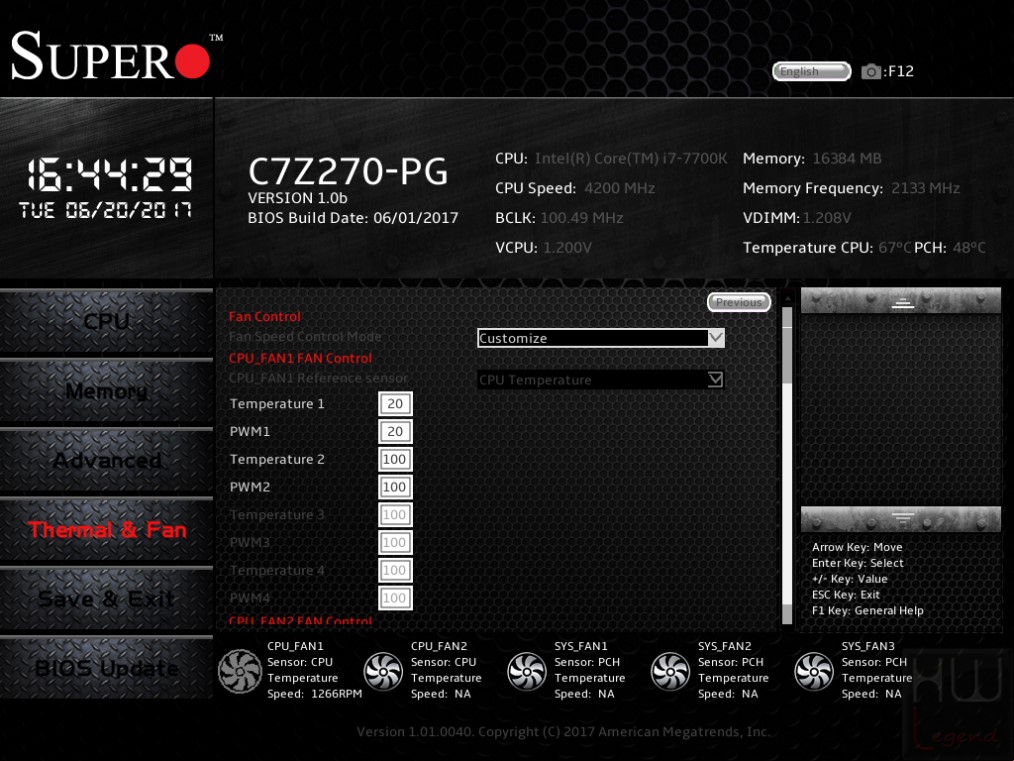The image size is (1014, 761).
Task: Click the CPU_FAN1 fan icon
Action: click(x=240, y=671)
